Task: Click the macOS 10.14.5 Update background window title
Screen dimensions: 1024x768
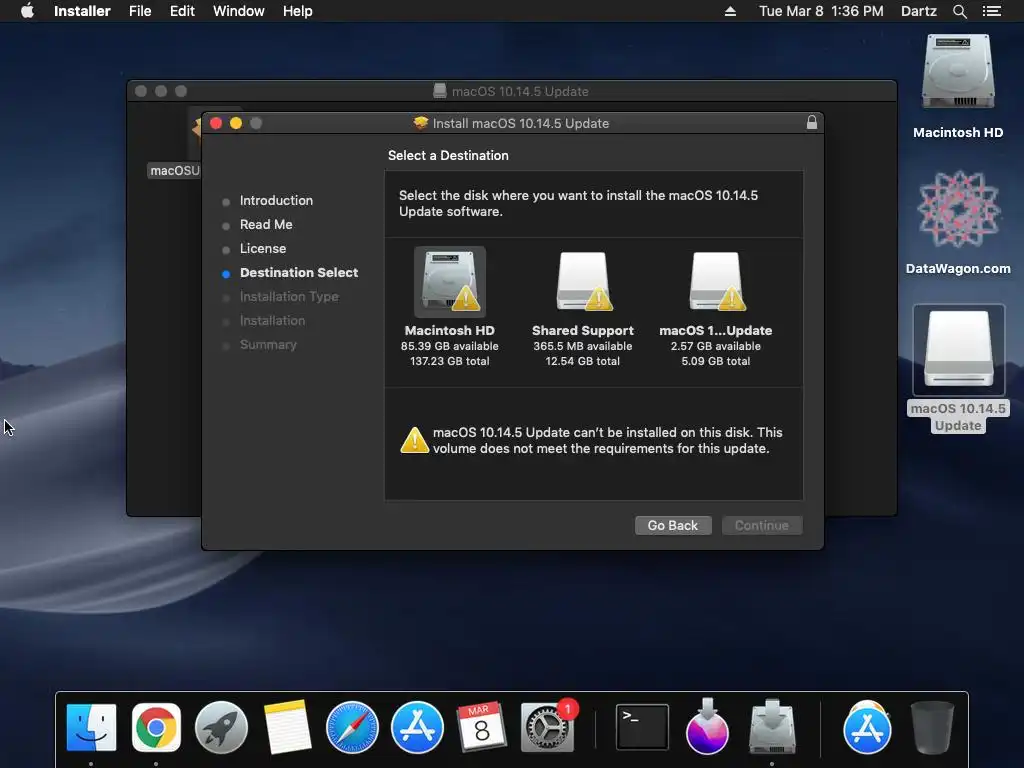Action: (x=520, y=91)
